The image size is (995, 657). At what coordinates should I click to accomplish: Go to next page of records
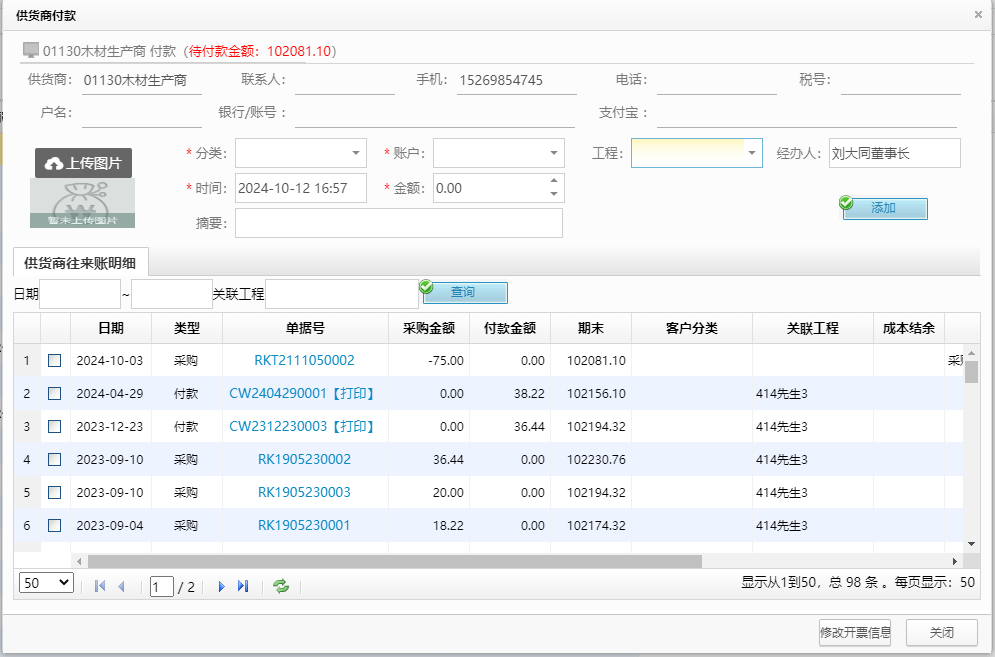point(221,587)
